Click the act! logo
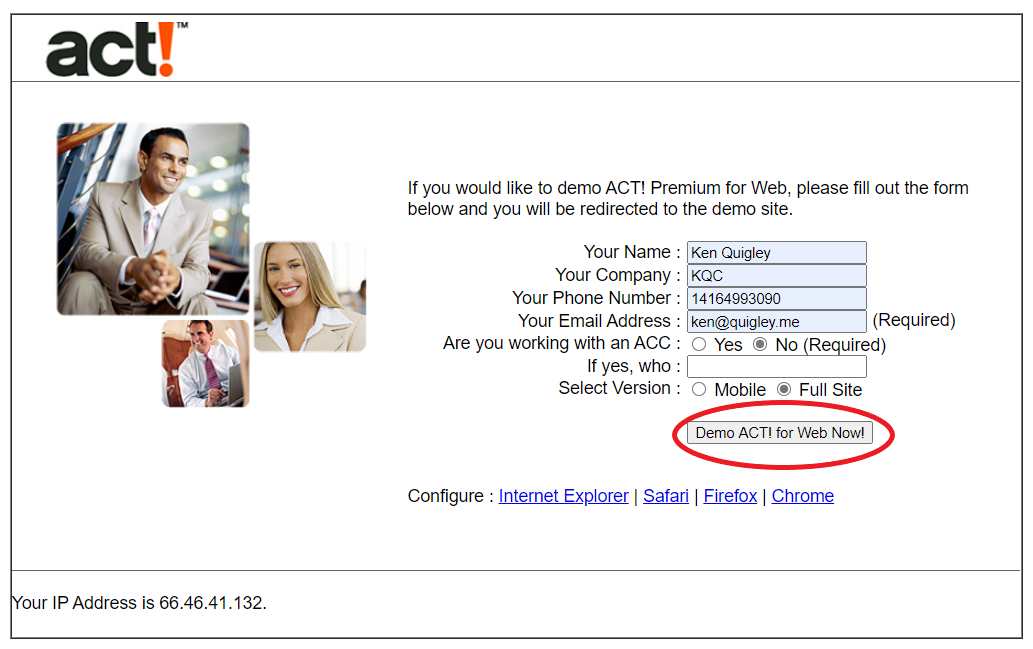This screenshot has height=649, width=1033. tap(117, 49)
